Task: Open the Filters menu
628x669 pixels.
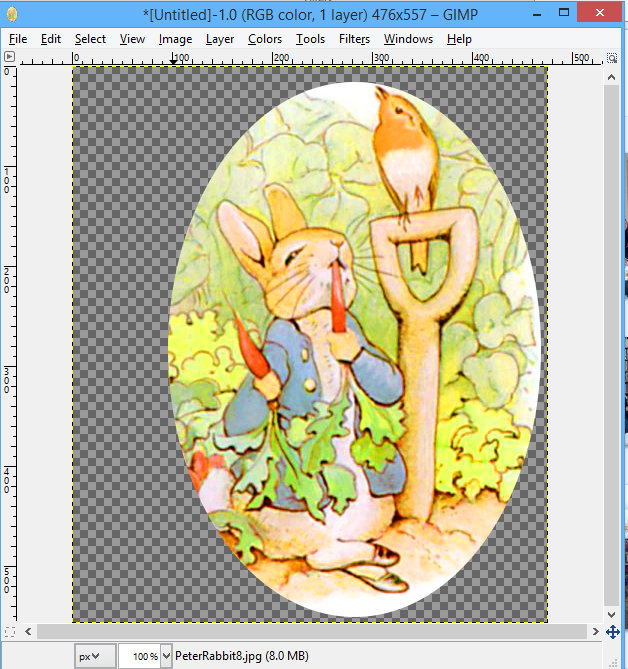Action: 354,39
